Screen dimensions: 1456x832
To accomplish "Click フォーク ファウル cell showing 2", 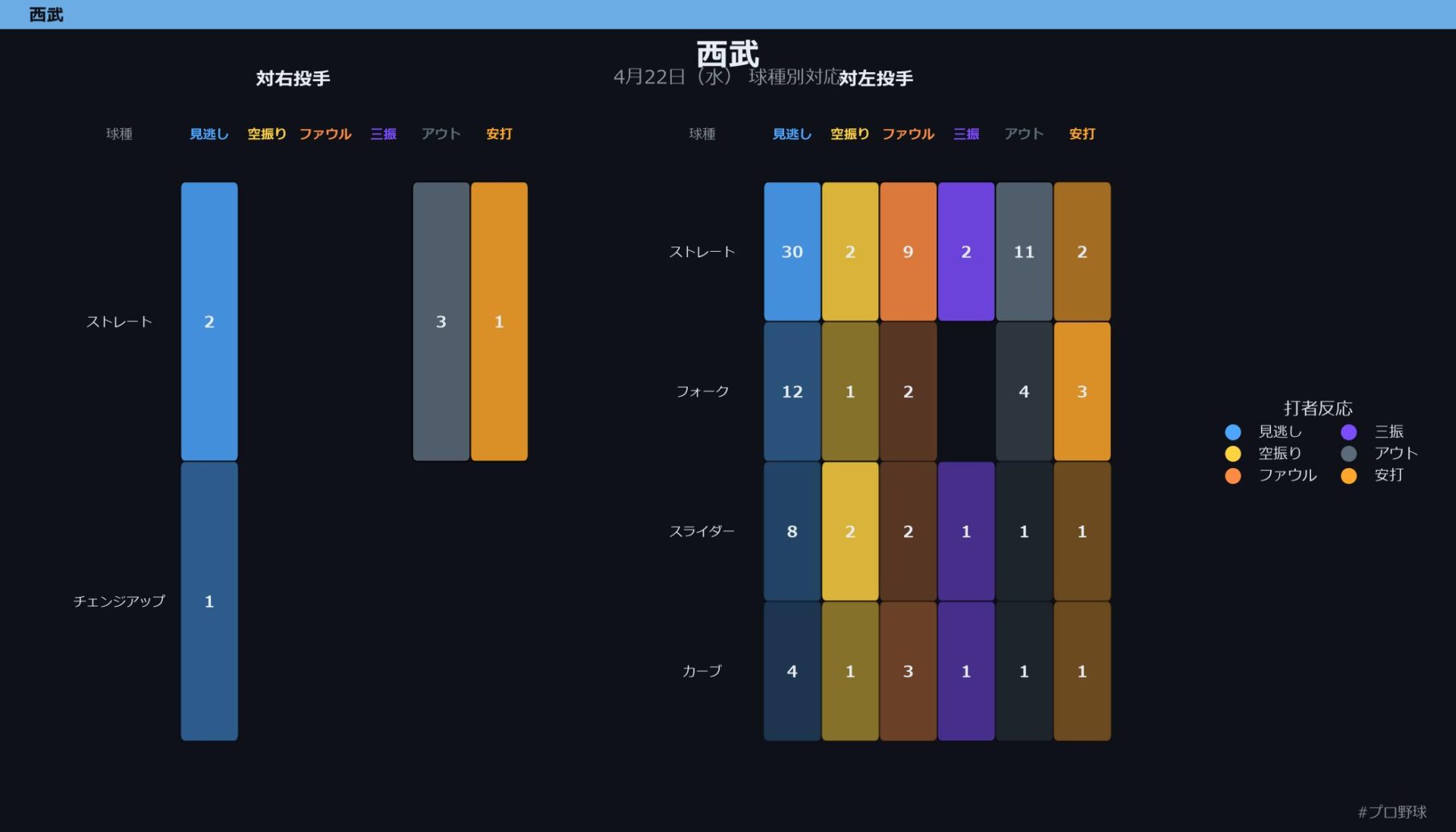I will coord(908,391).
